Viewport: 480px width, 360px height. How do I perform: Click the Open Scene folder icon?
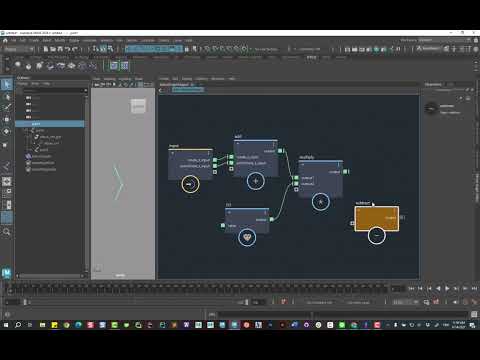tap(53, 49)
